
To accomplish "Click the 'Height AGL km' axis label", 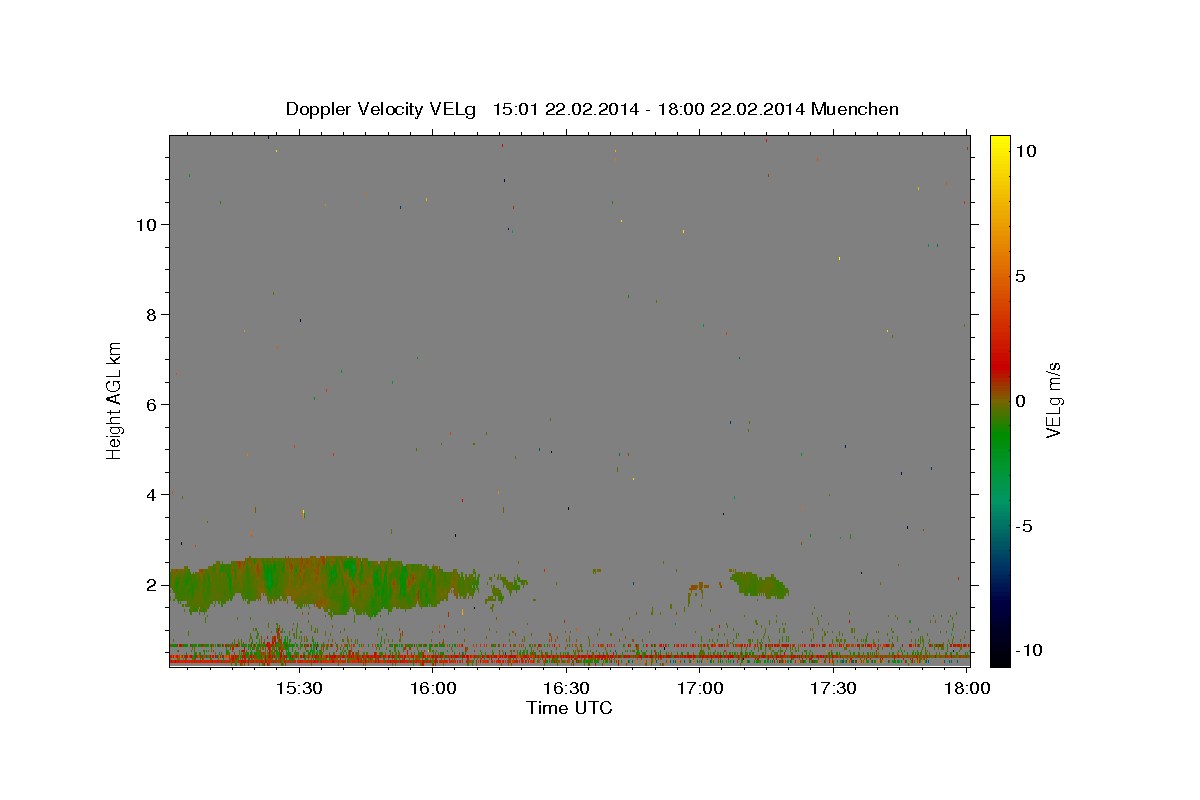I will coord(114,400).
